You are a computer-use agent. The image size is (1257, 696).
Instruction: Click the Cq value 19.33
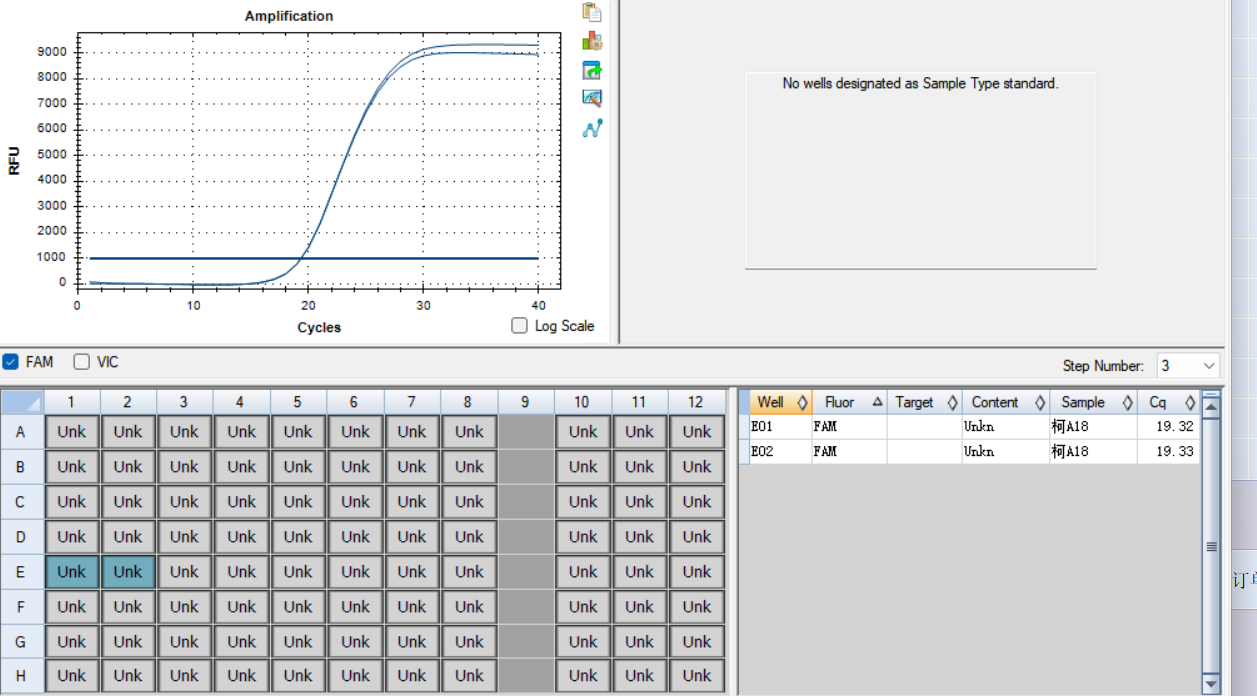pyautogui.click(x=1174, y=452)
